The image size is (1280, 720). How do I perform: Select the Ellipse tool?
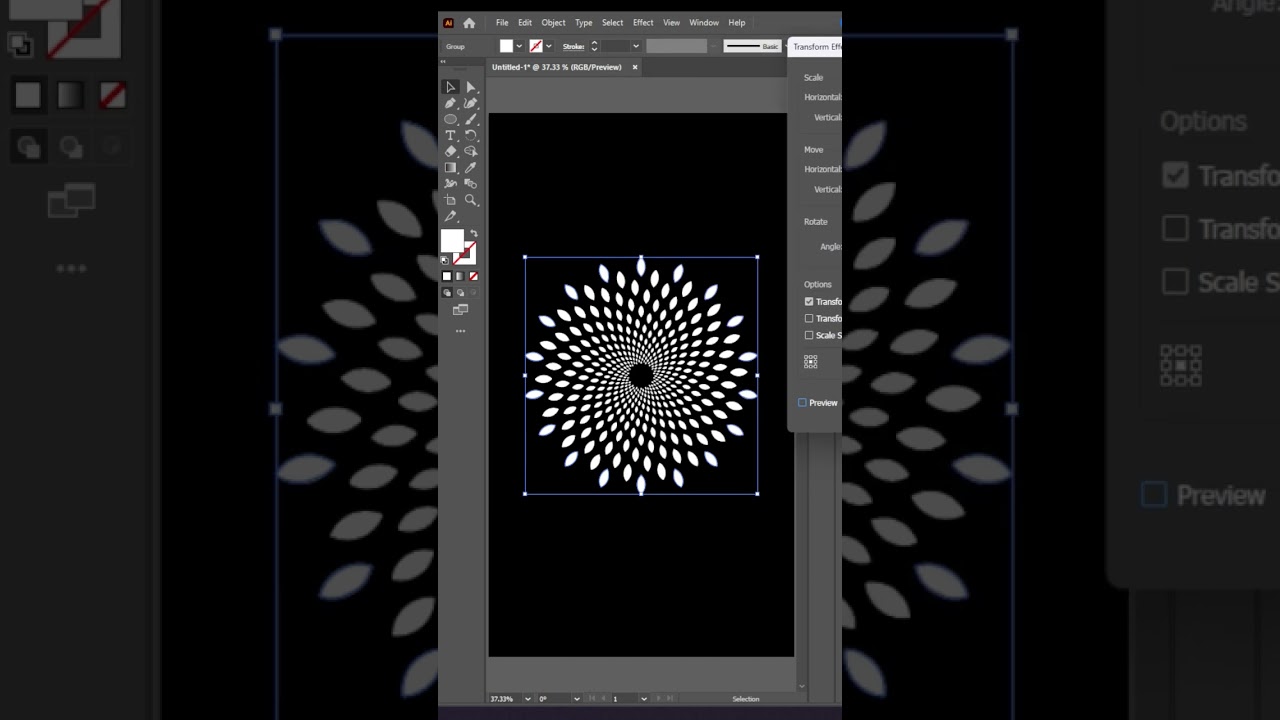(451, 119)
